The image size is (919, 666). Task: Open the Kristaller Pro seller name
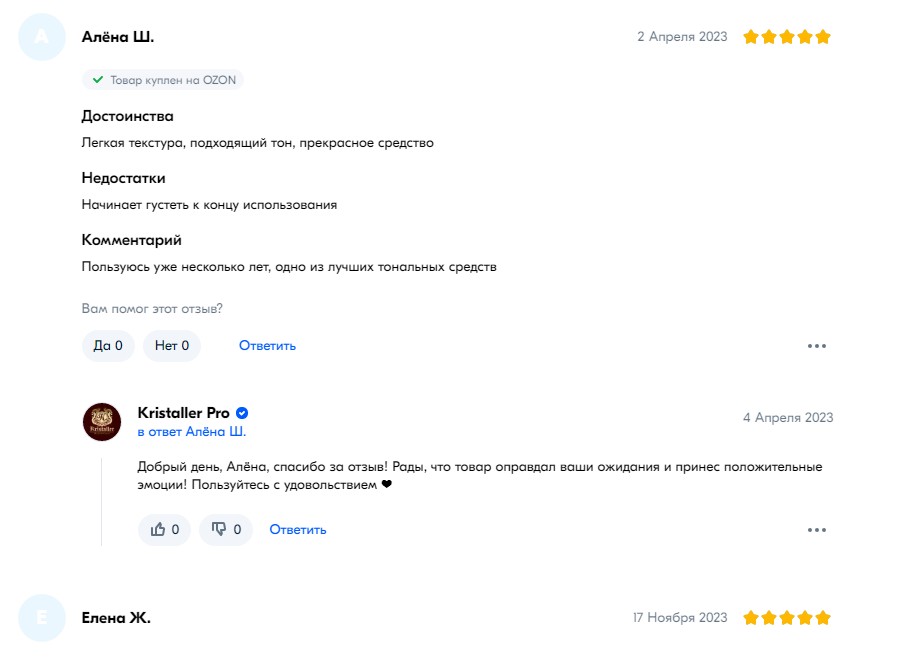(183, 413)
